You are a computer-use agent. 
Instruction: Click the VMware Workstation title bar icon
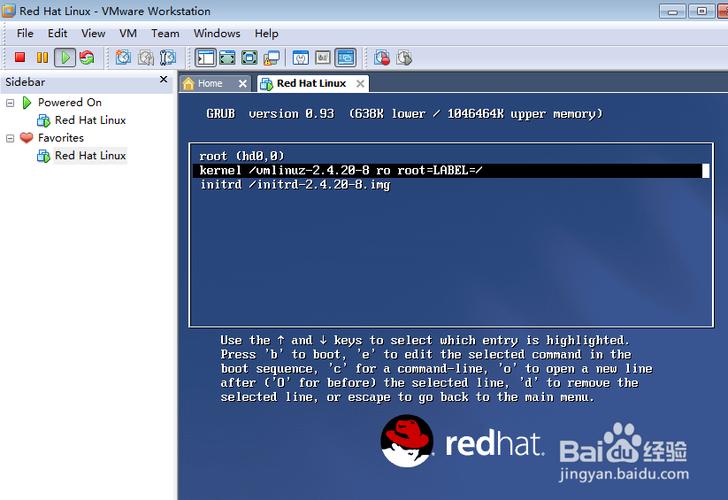pyautogui.click(x=8, y=11)
